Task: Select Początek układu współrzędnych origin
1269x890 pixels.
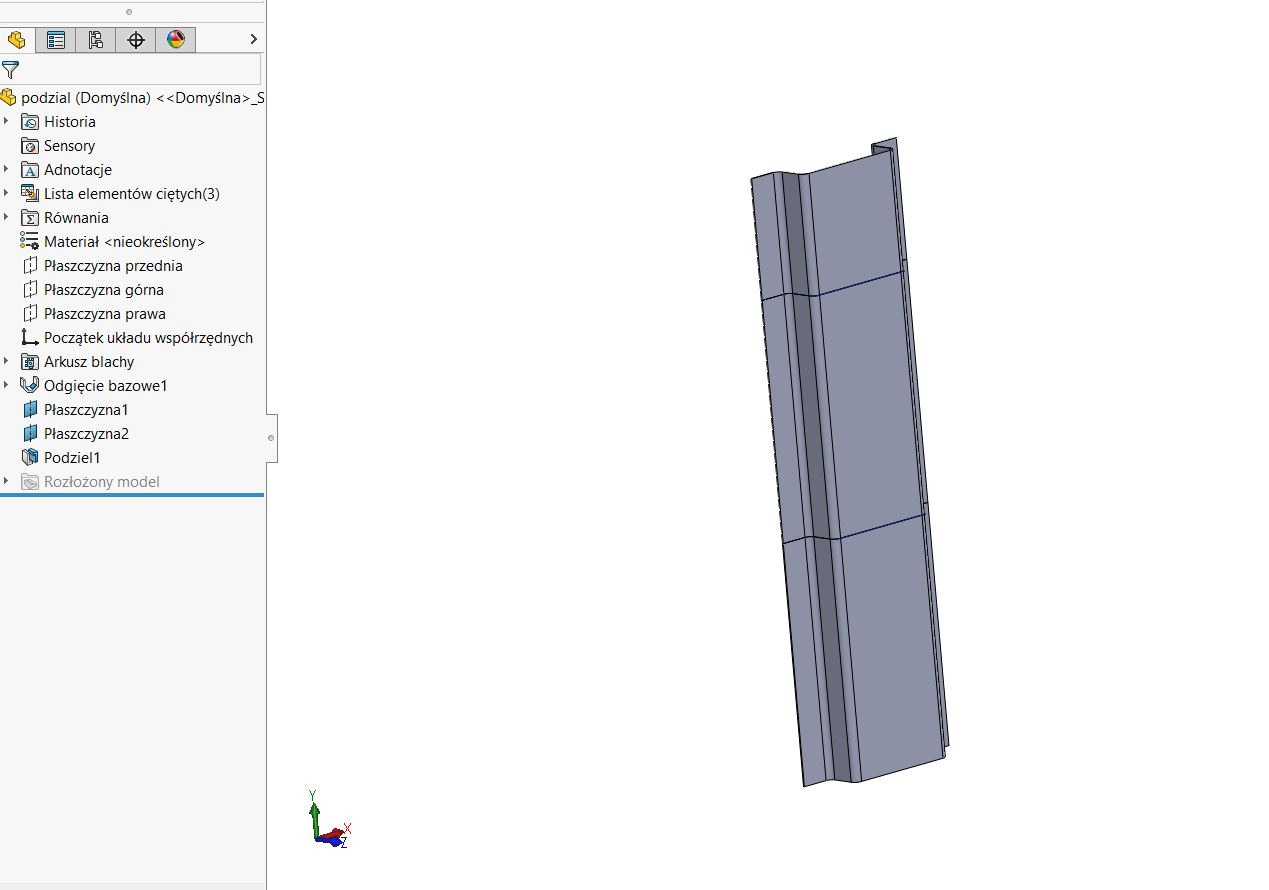Action: (148, 338)
